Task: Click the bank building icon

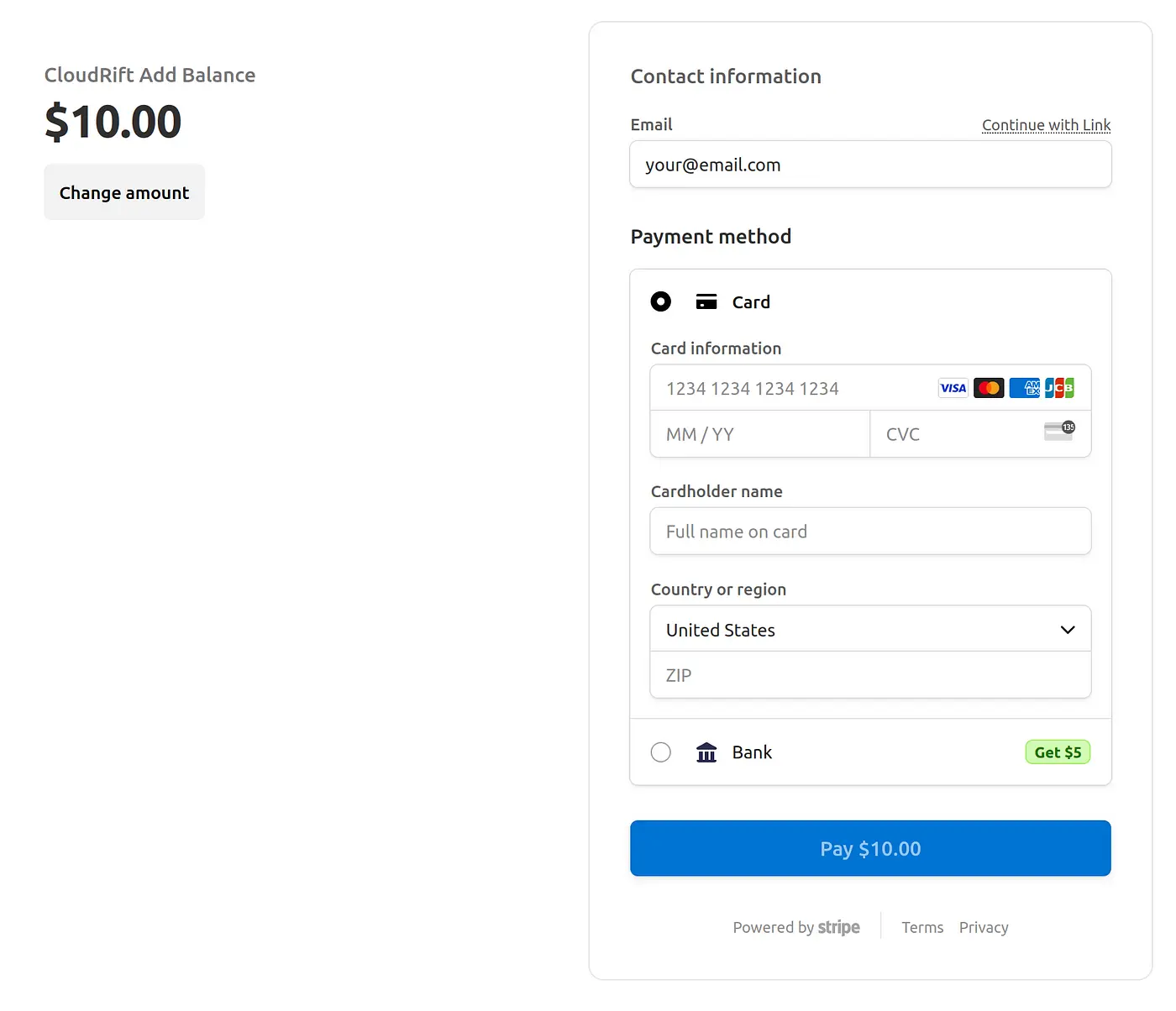Action: (706, 752)
